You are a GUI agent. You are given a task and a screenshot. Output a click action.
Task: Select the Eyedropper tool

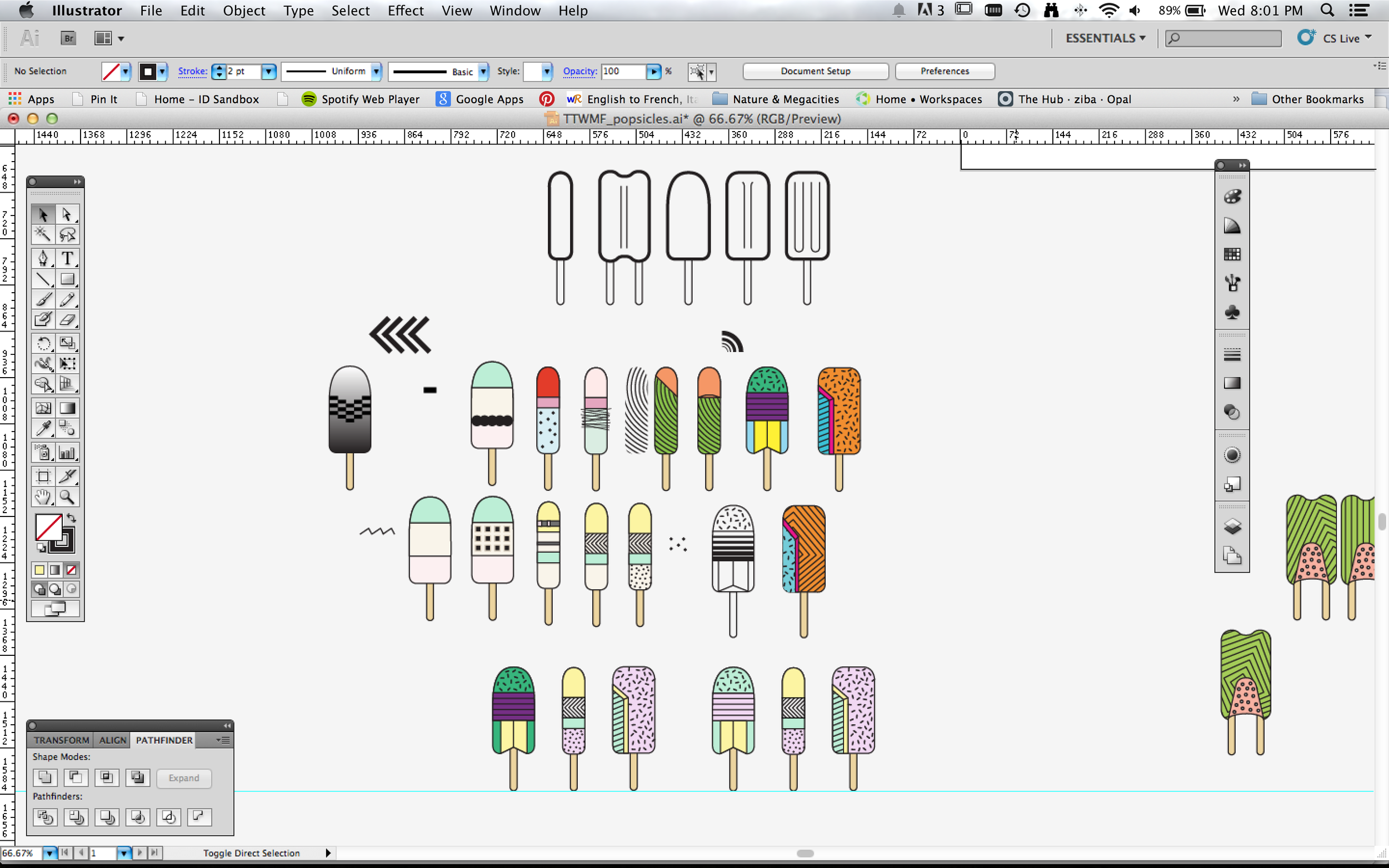[43, 428]
